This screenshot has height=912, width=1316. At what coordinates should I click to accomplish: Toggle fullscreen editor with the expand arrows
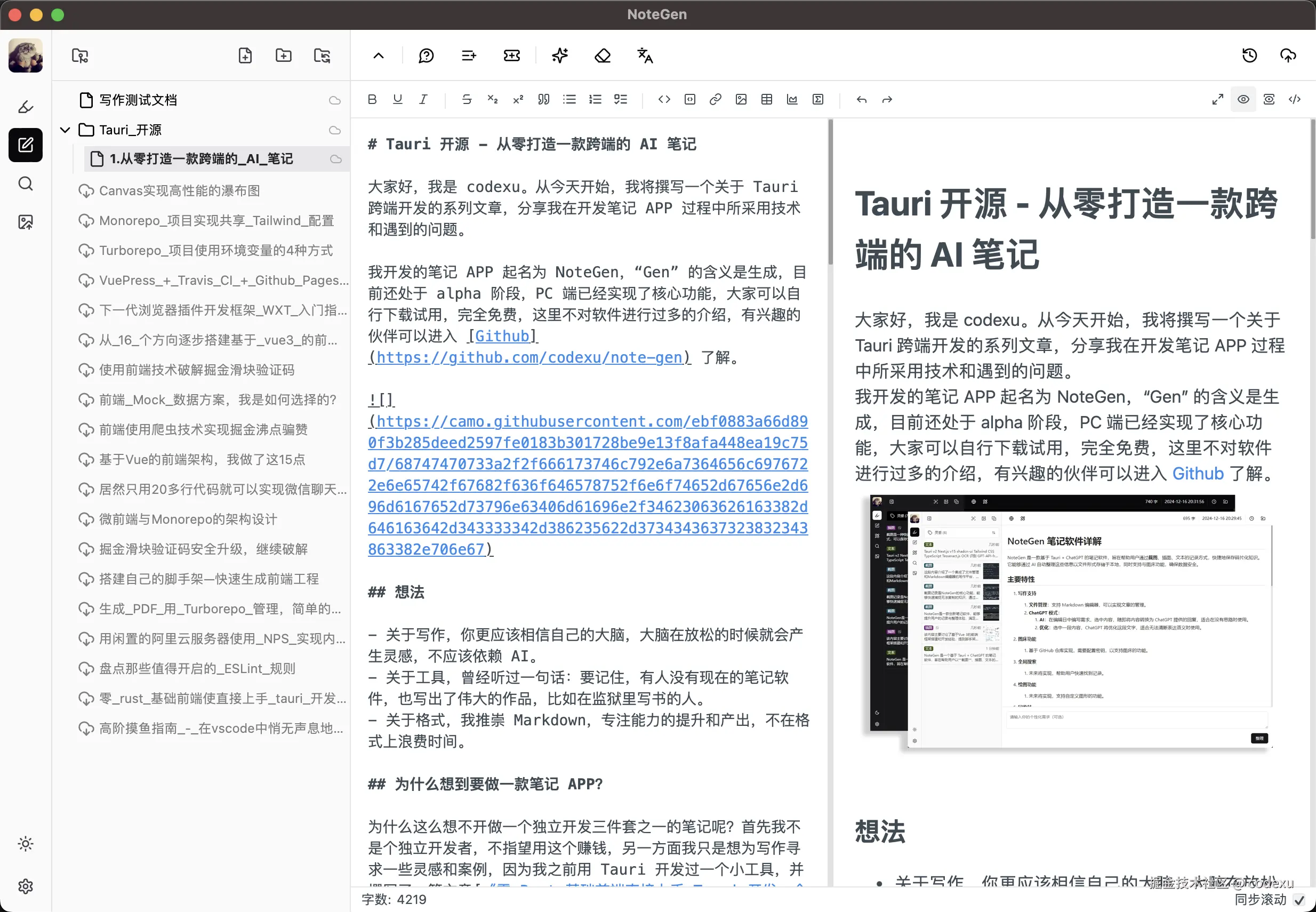click(1217, 99)
